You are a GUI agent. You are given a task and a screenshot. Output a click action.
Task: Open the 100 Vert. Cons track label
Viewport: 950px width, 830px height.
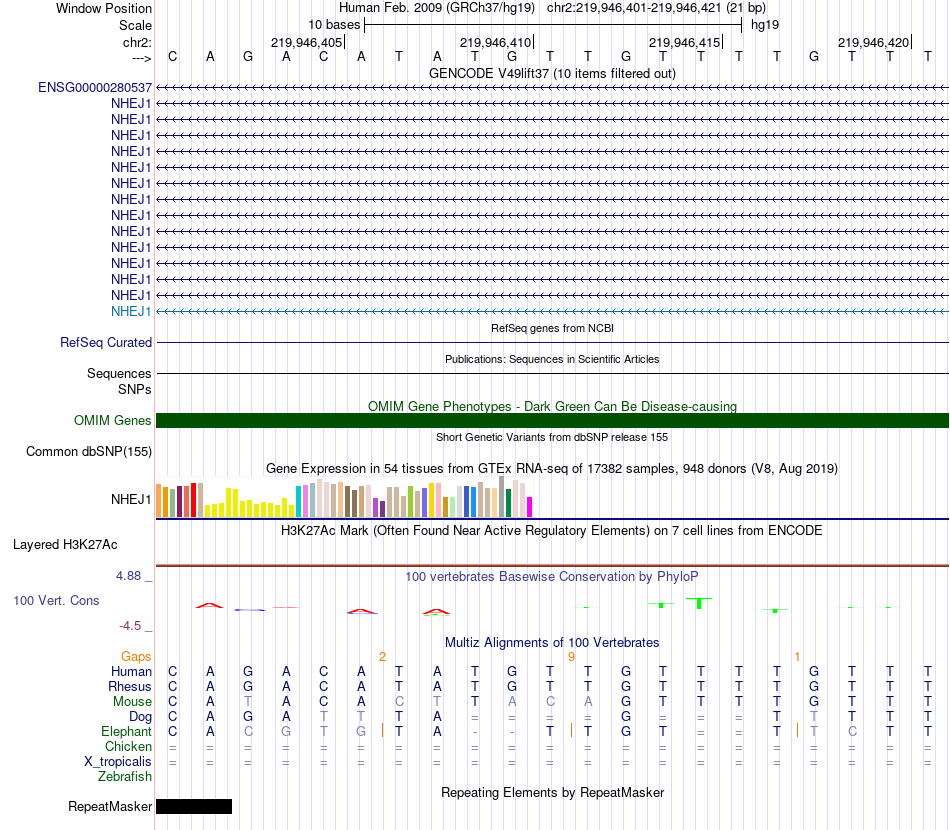coord(56,600)
